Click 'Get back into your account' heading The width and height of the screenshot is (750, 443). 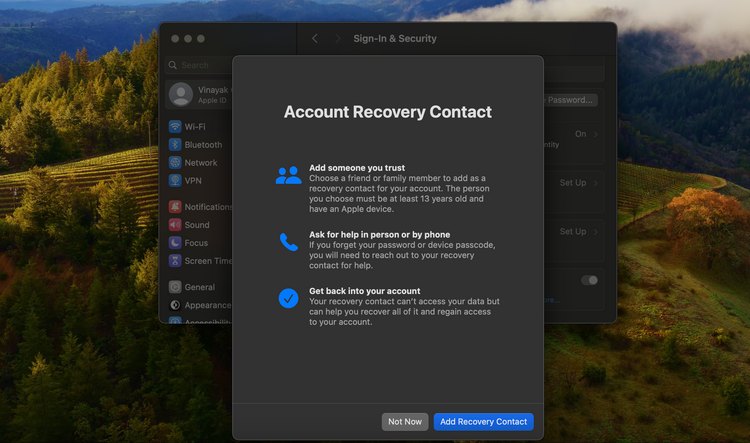coord(364,291)
